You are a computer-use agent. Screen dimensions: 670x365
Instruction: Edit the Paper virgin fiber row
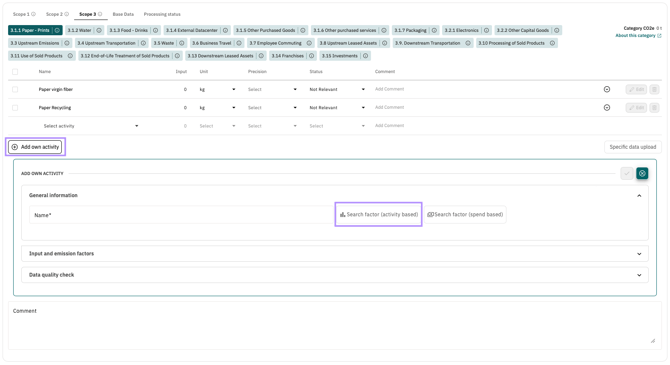(636, 89)
